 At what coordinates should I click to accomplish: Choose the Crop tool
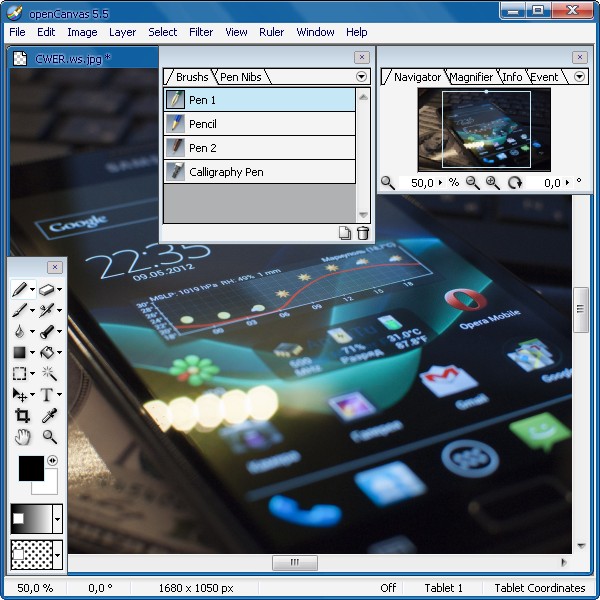21,416
